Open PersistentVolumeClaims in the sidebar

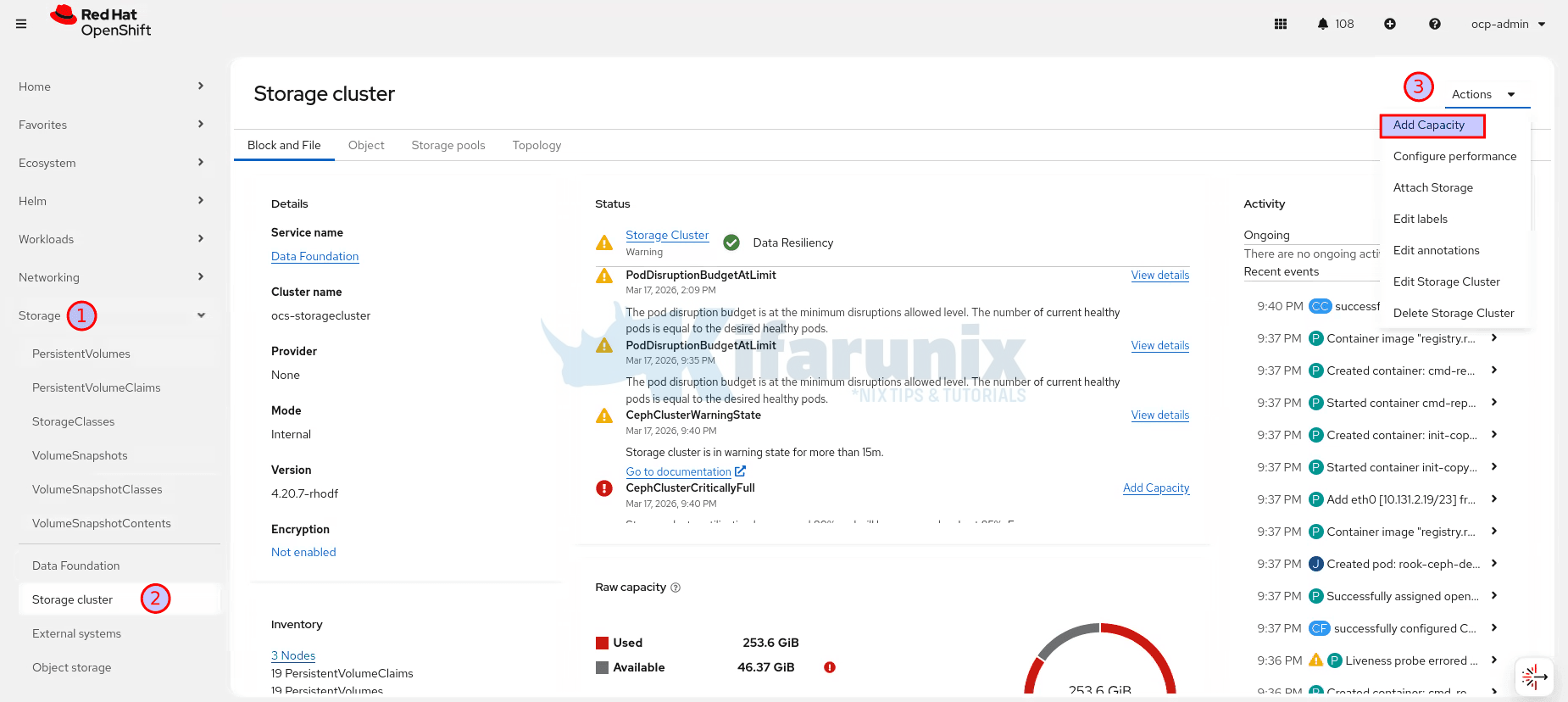click(119, 387)
